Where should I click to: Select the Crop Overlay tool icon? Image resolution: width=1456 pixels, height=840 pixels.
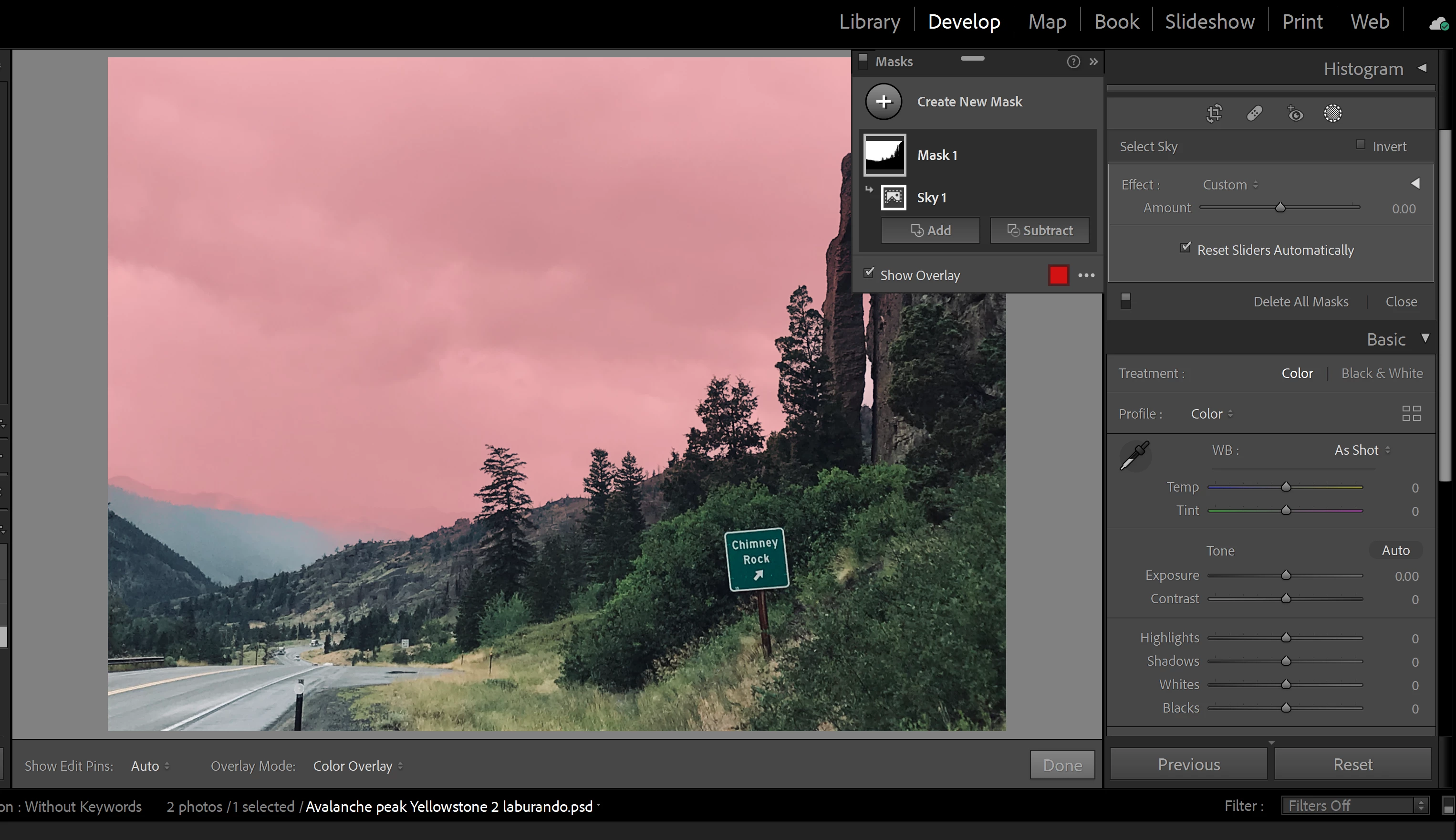[1215, 113]
